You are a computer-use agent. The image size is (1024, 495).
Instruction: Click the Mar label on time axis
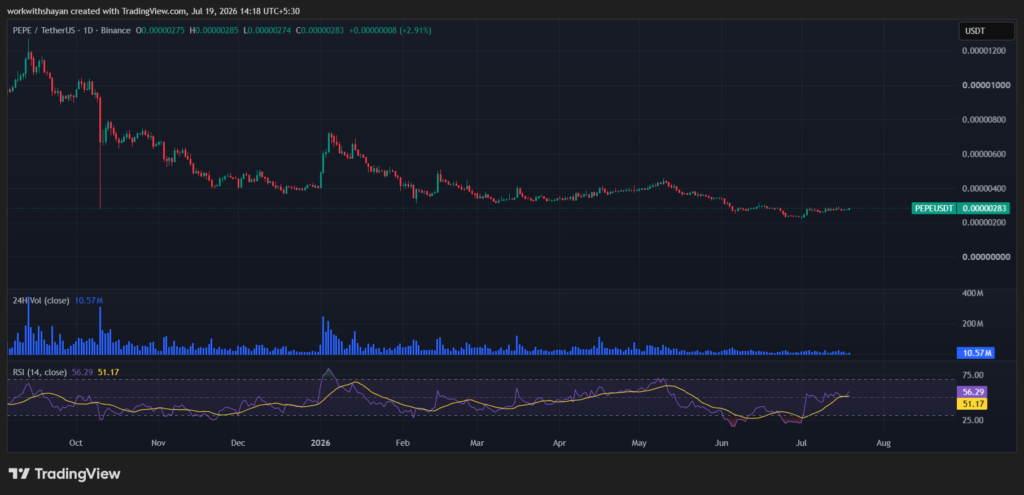click(x=477, y=443)
